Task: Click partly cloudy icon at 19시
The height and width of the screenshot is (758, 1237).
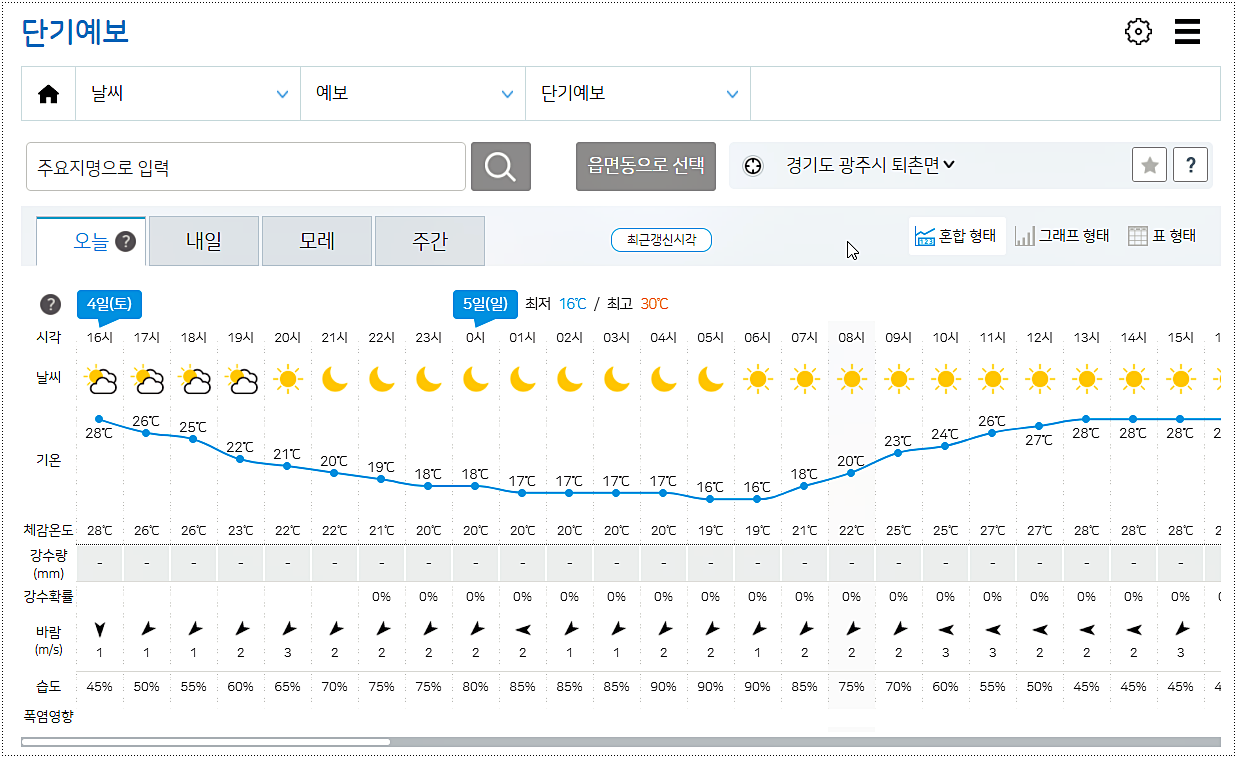Action: [x=241, y=379]
